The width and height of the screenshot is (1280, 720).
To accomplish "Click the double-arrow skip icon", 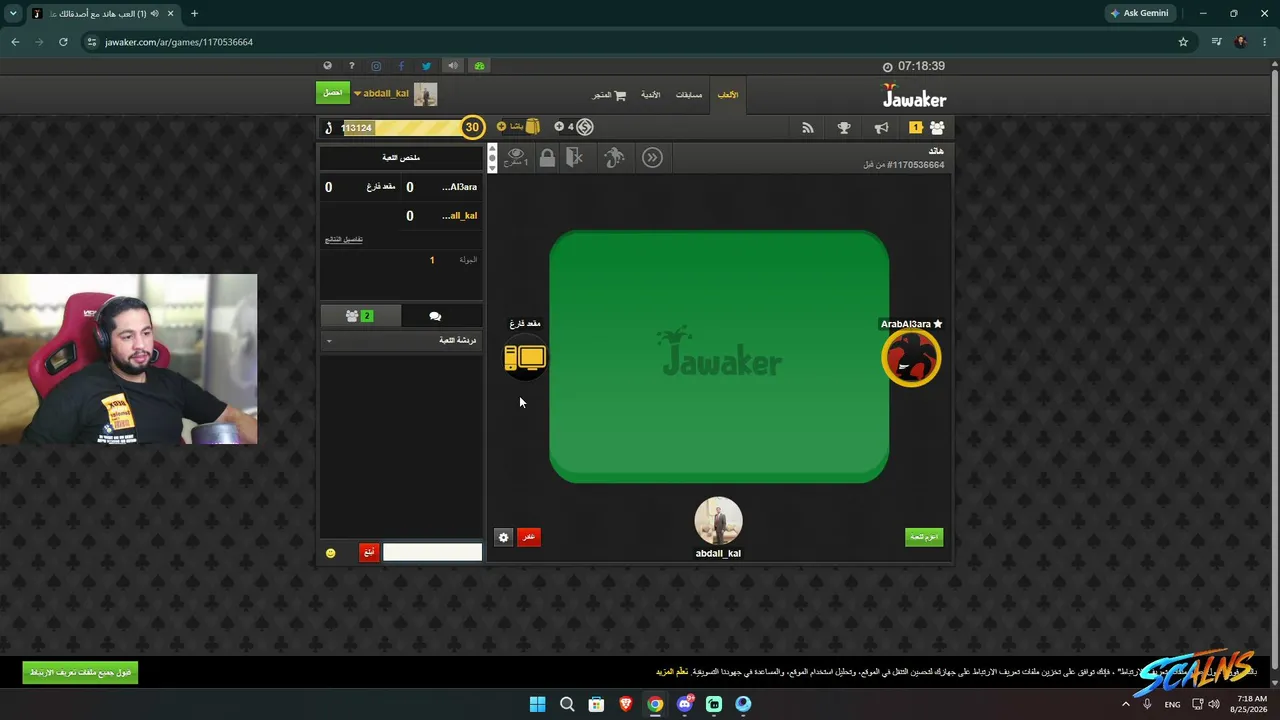I will [x=652, y=157].
